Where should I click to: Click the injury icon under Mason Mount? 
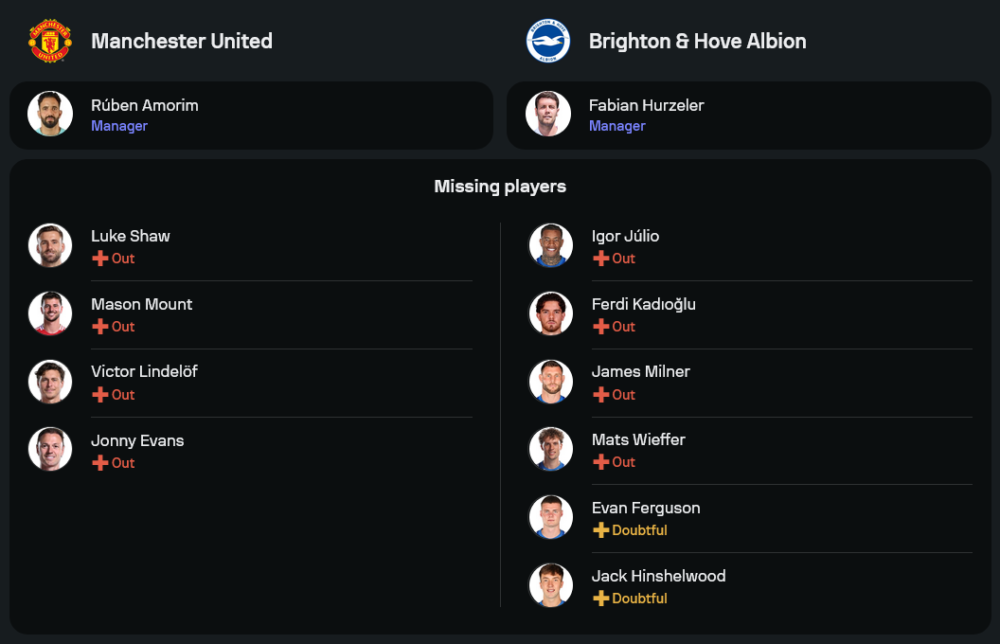pyautogui.click(x=100, y=327)
